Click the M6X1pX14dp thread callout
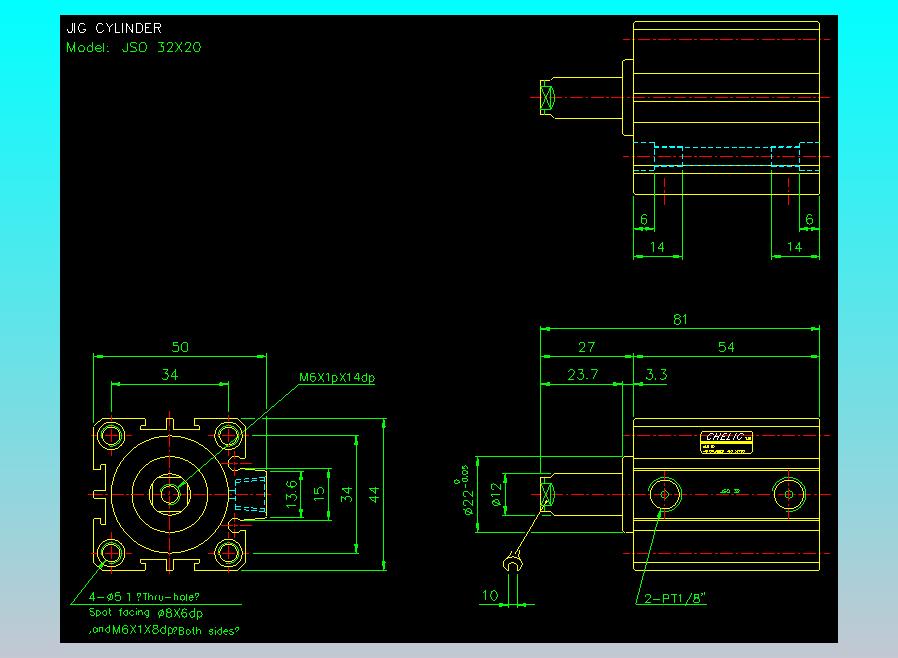Image resolution: width=898 pixels, height=658 pixels. [x=337, y=378]
